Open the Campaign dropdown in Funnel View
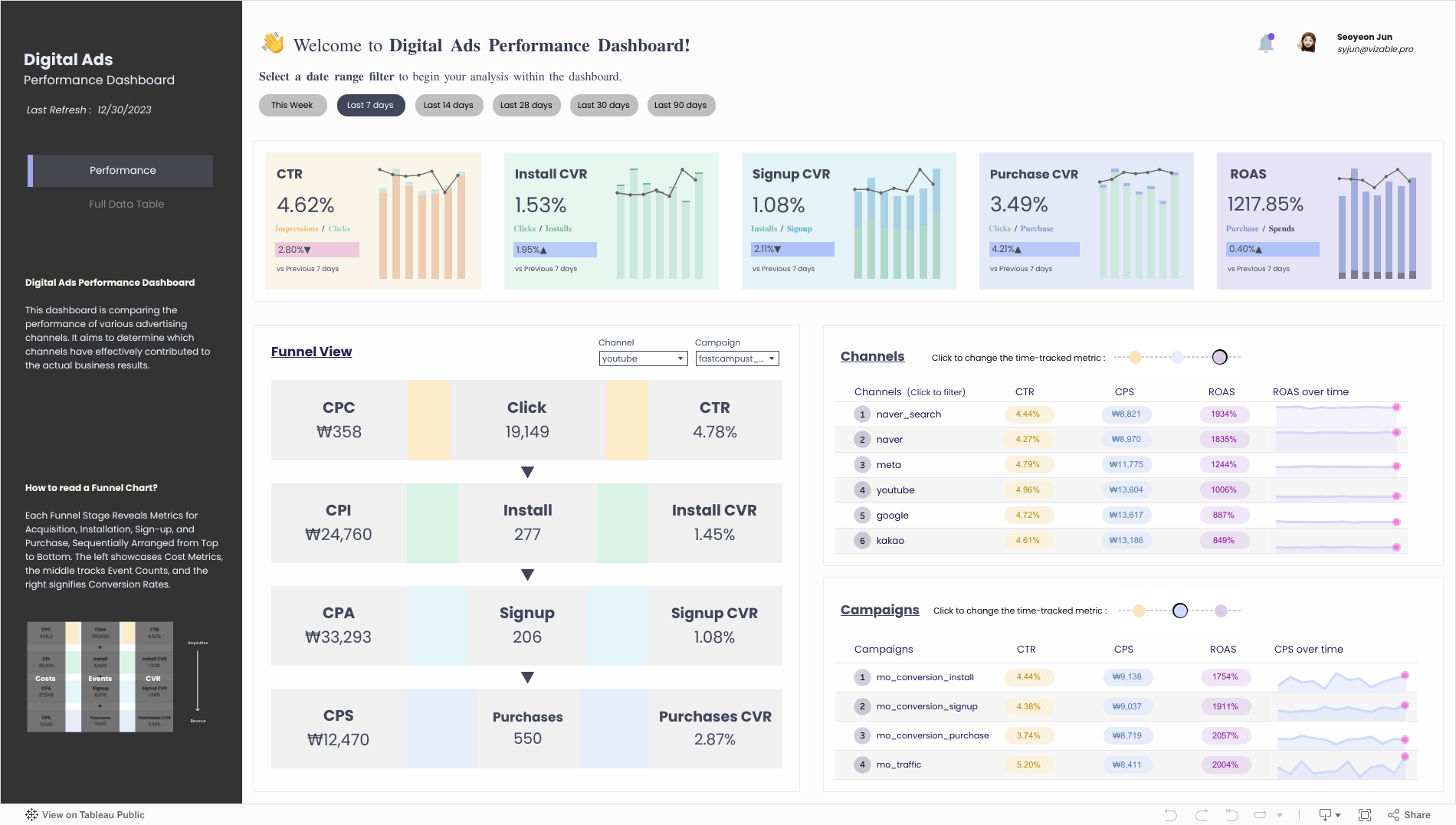The image size is (1456, 825). (736, 358)
